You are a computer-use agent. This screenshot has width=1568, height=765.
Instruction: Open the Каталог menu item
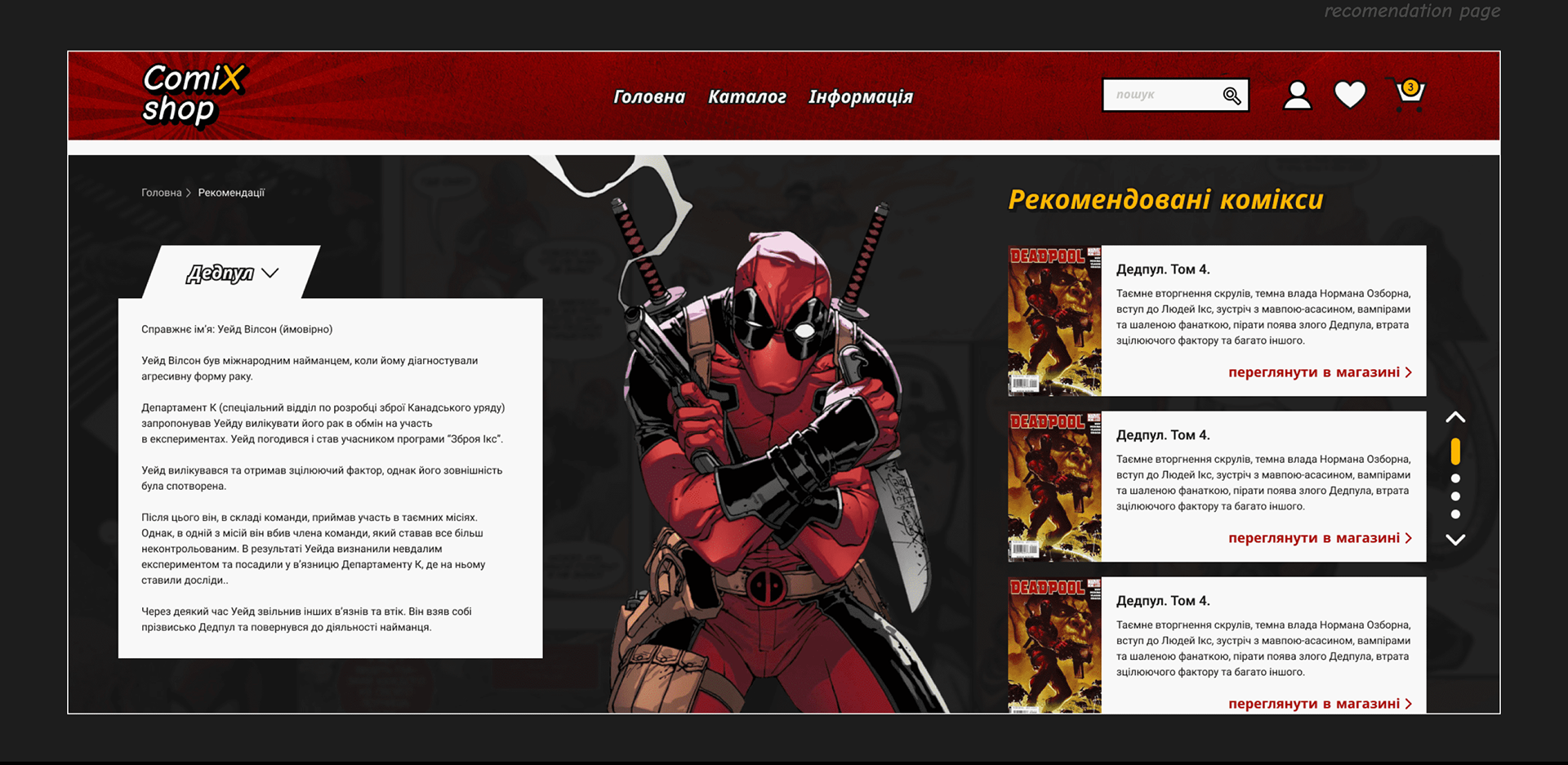pyautogui.click(x=747, y=96)
